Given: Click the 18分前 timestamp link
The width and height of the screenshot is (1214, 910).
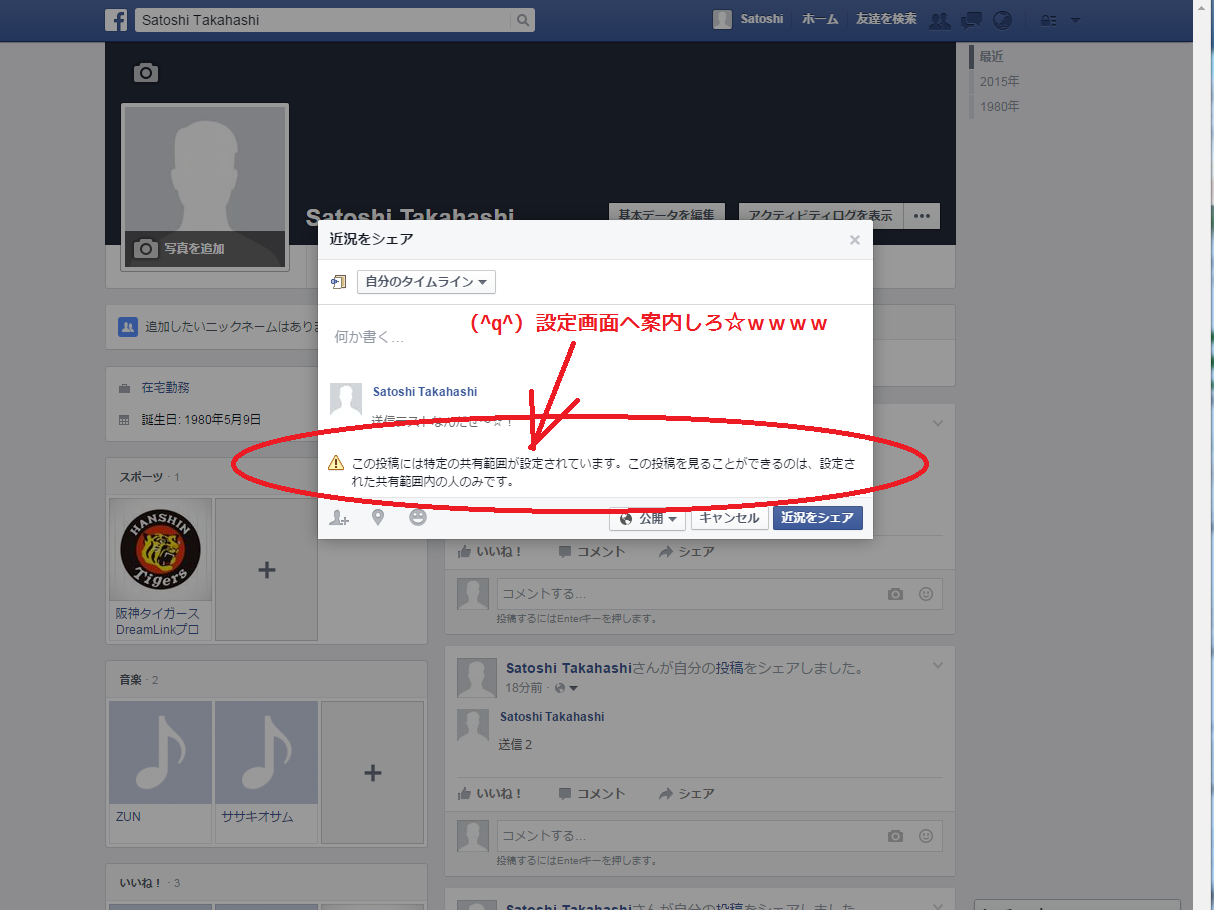Looking at the screenshot, I should [x=524, y=688].
